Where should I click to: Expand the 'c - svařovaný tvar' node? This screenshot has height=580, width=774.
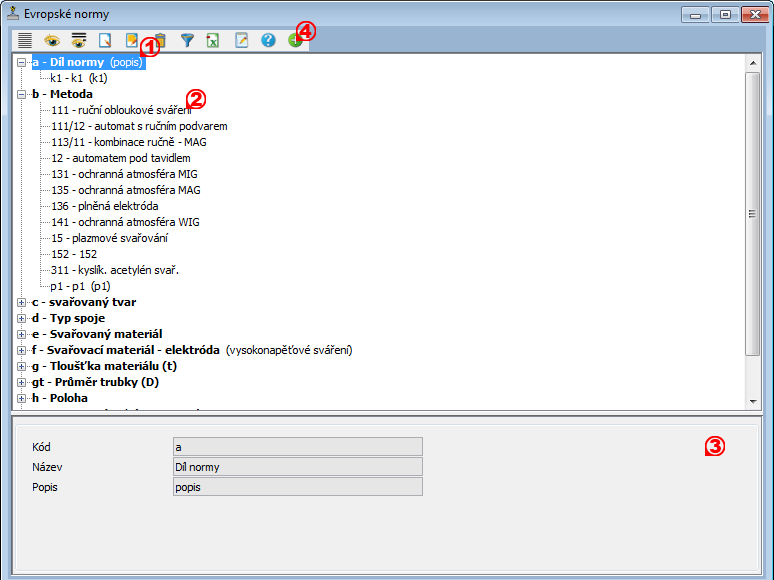(22, 302)
